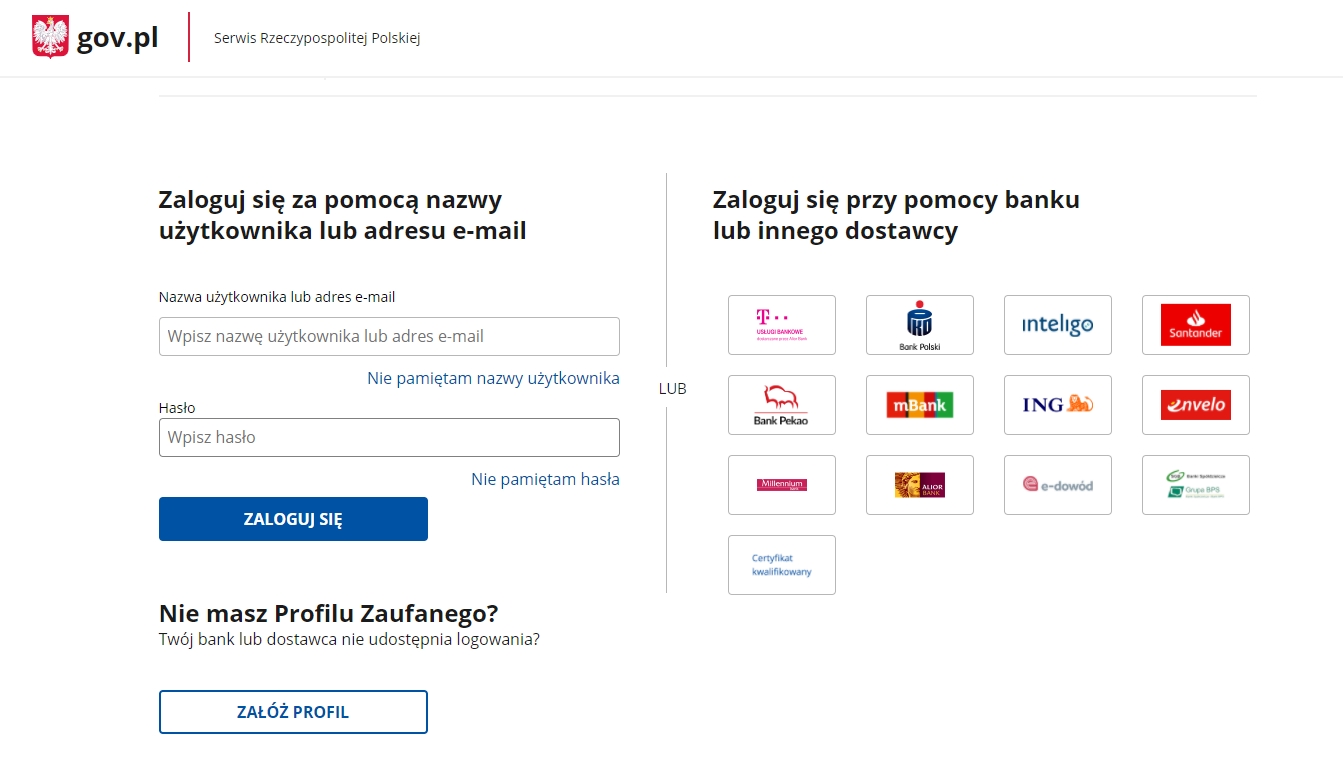Image resolution: width=1343 pixels, height=761 pixels.
Task: Focus the username or e-mail field
Action: 389,337
